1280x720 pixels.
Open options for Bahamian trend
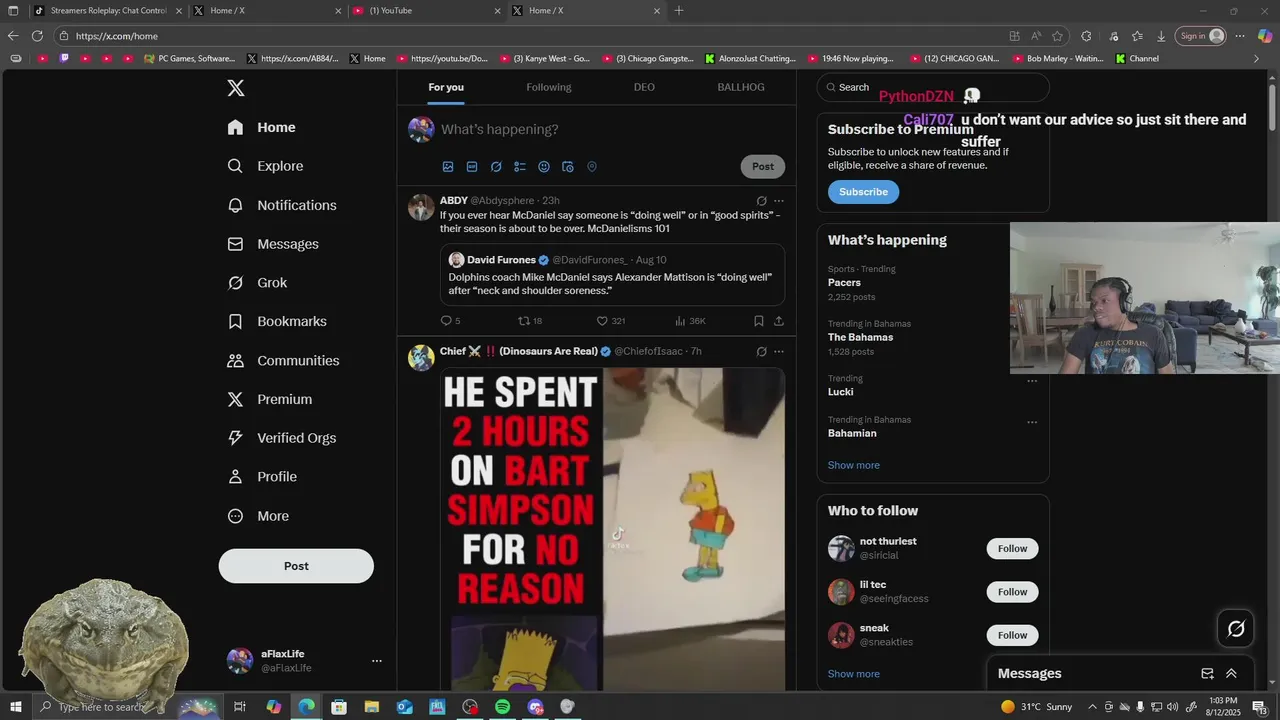click(x=1032, y=422)
